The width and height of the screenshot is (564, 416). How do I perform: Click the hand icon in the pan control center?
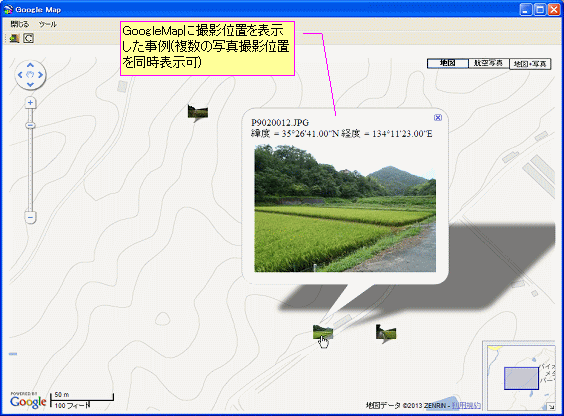pos(30,75)
